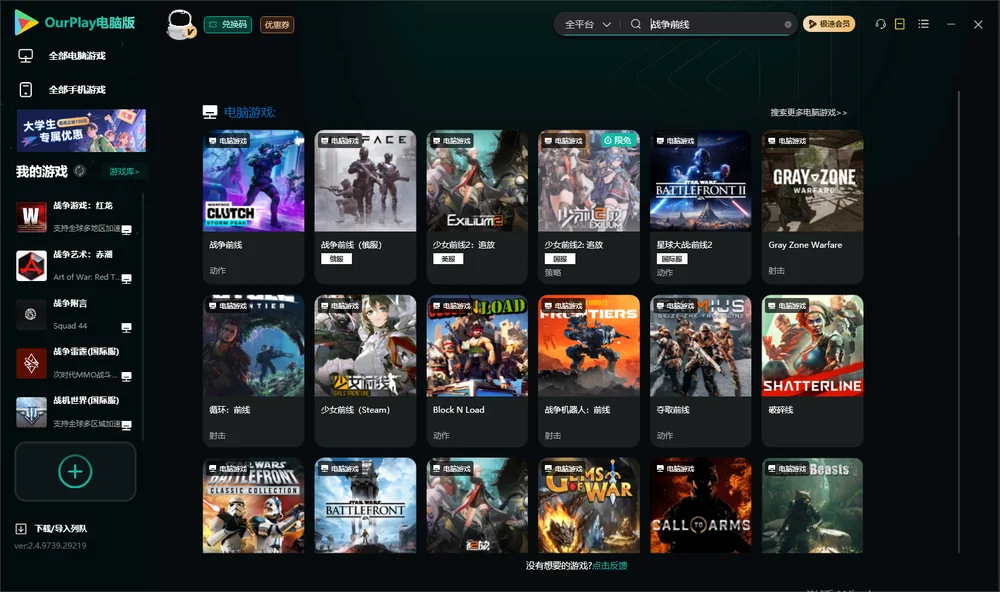Select 战争雷霆(国际服) in my games

point(75,364)
